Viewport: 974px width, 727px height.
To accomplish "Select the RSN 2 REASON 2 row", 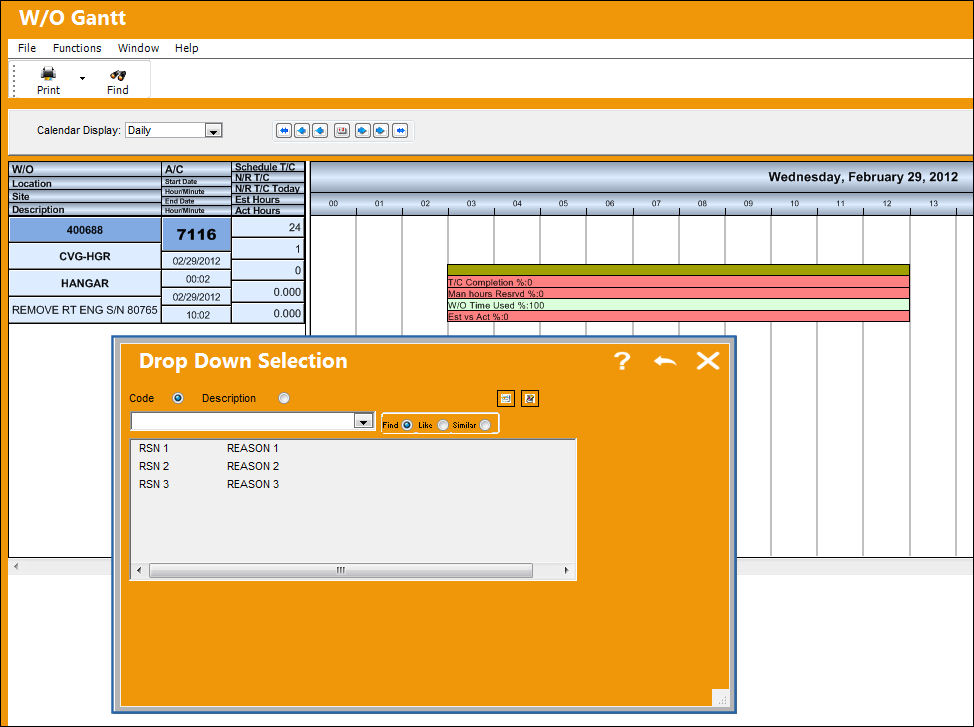I will coord(353,466).
